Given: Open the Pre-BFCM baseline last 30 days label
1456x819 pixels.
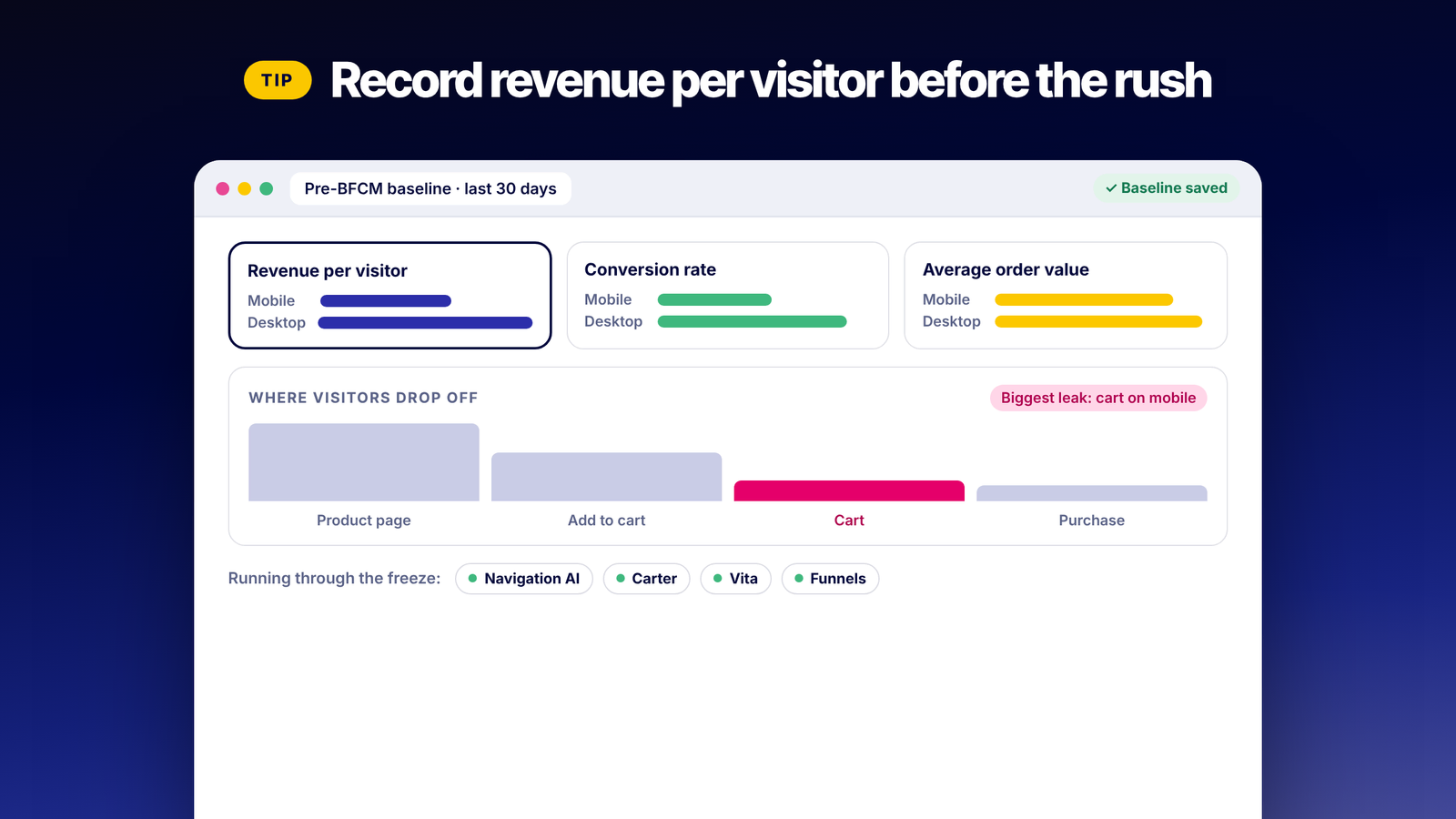Looking at the screenshot, I should 430,188.
